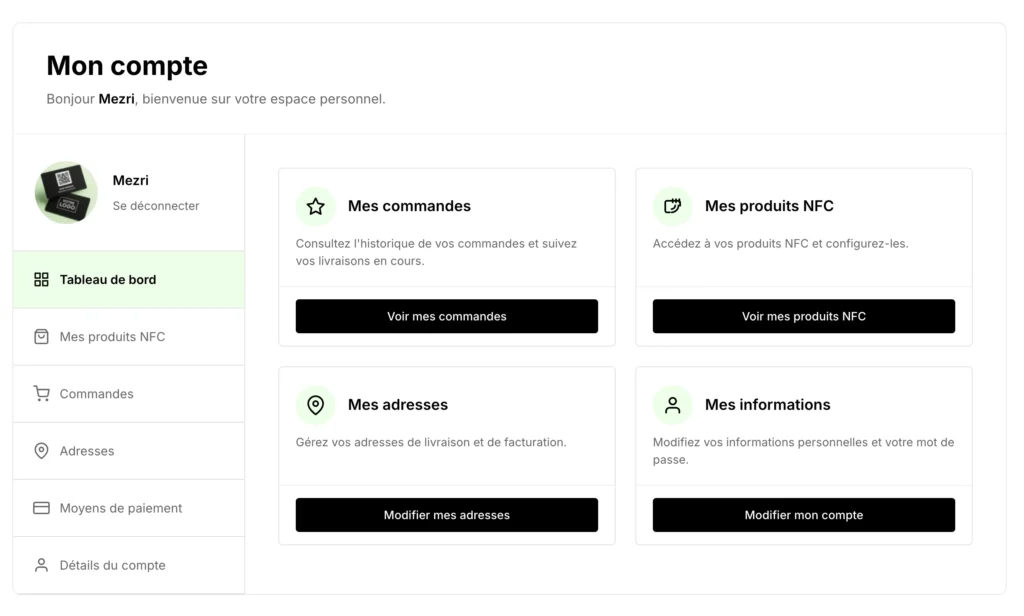
Task: Click the cart icon next to Commandes
Action: [41, 394]
